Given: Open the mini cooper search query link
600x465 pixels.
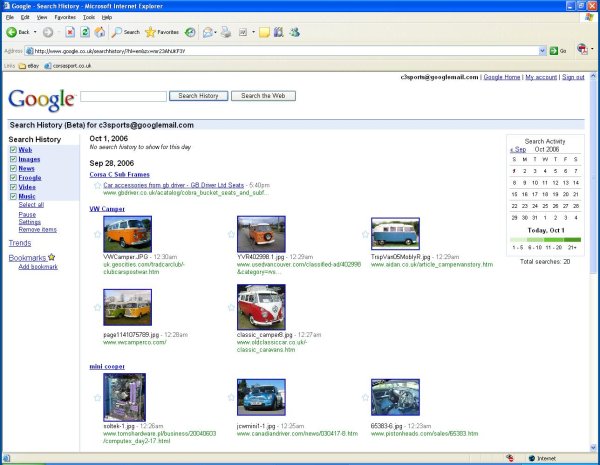Looking at the screenshot, I should tap(107, 367).
